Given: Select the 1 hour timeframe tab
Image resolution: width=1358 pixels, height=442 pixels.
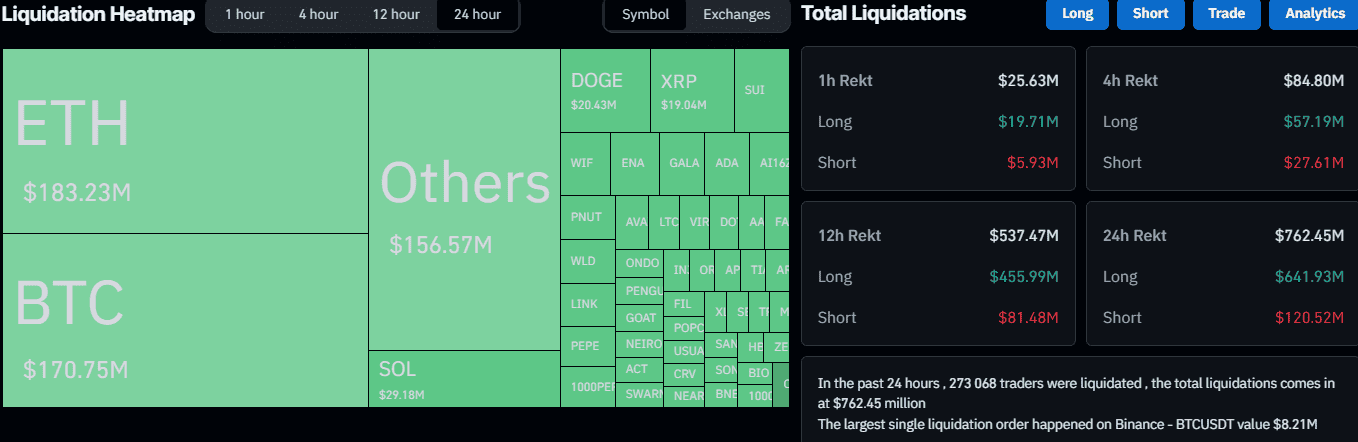Looking at the screenshot, I should pyautogui.click(x=244, y=15).
